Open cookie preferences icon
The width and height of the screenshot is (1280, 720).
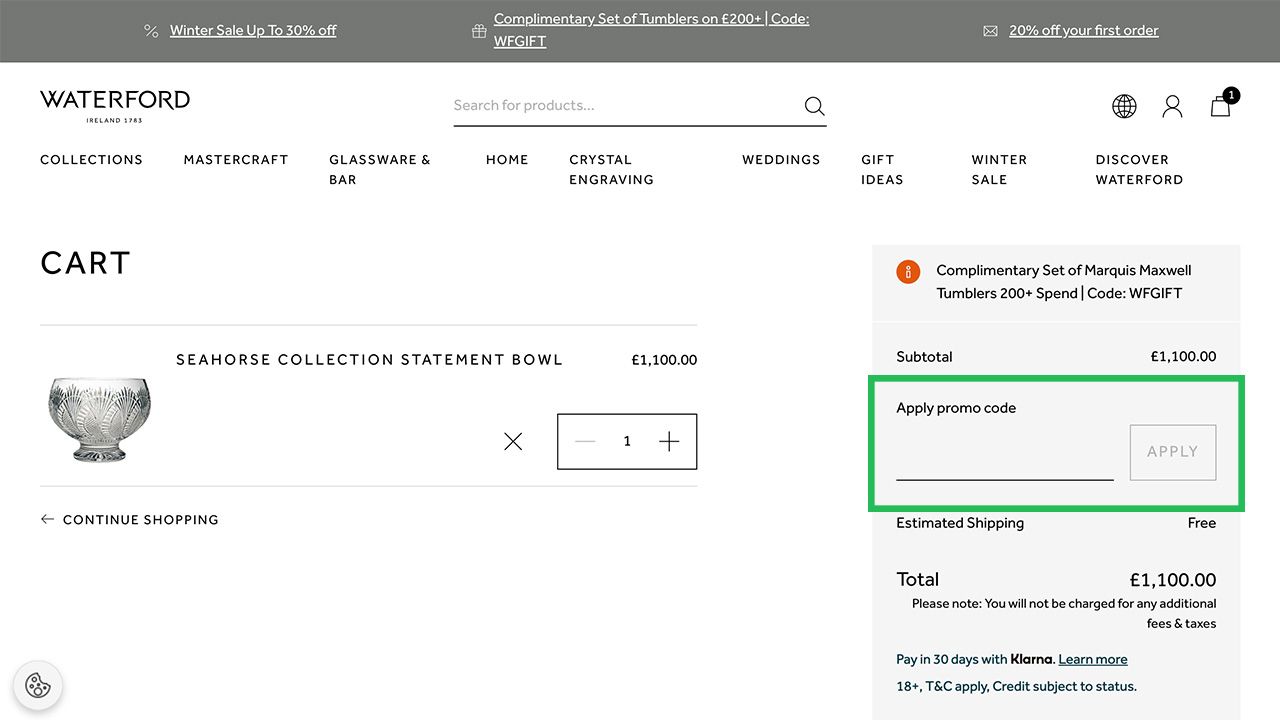click(x=38, y=686)
